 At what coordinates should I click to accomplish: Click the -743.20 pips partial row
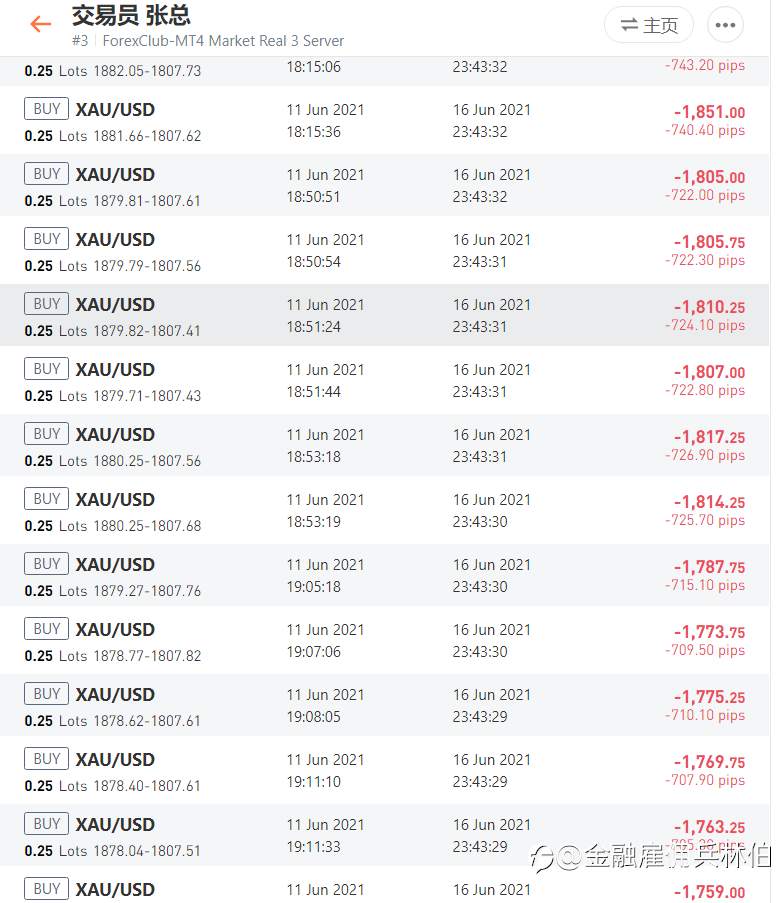(x=385, y=71)
